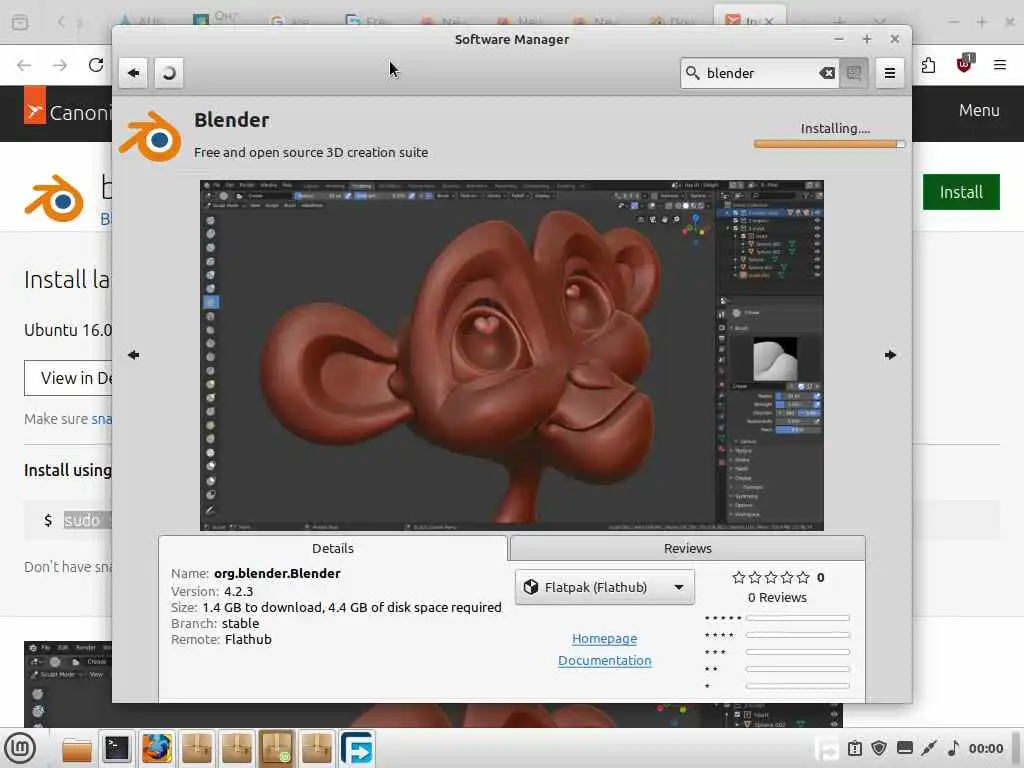Viewport: 1024px width, 768px height.
Task: Switch to the Reviews tab
Action: click(x=688, y=549)
